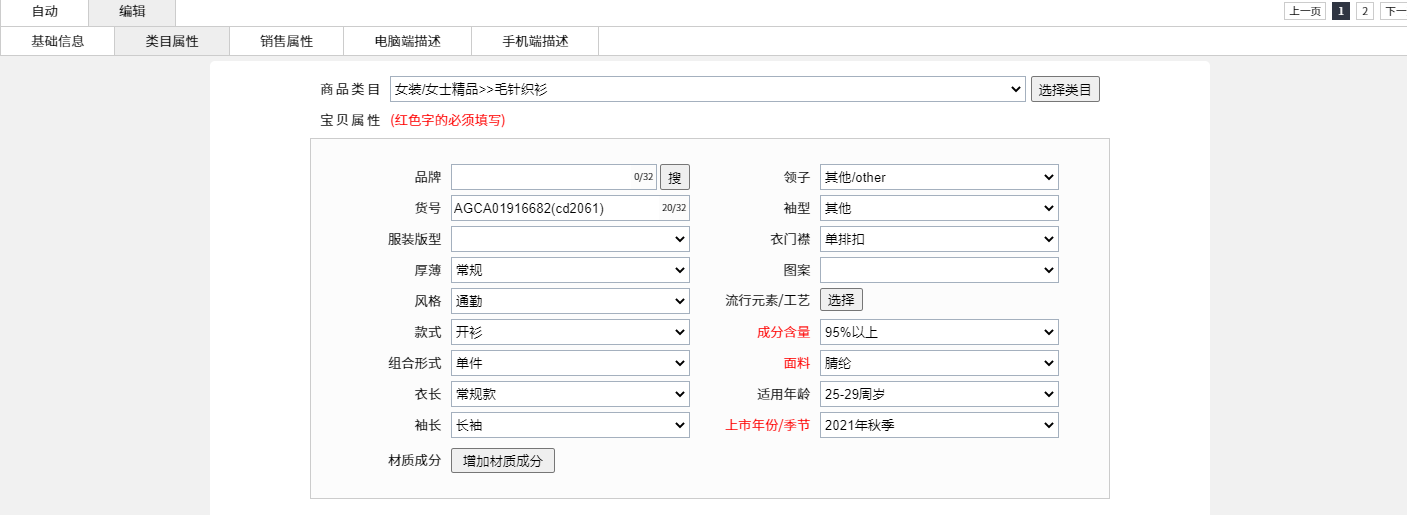Open the 手机端描述 tab

pyautogui.click(x=534, y=42)
